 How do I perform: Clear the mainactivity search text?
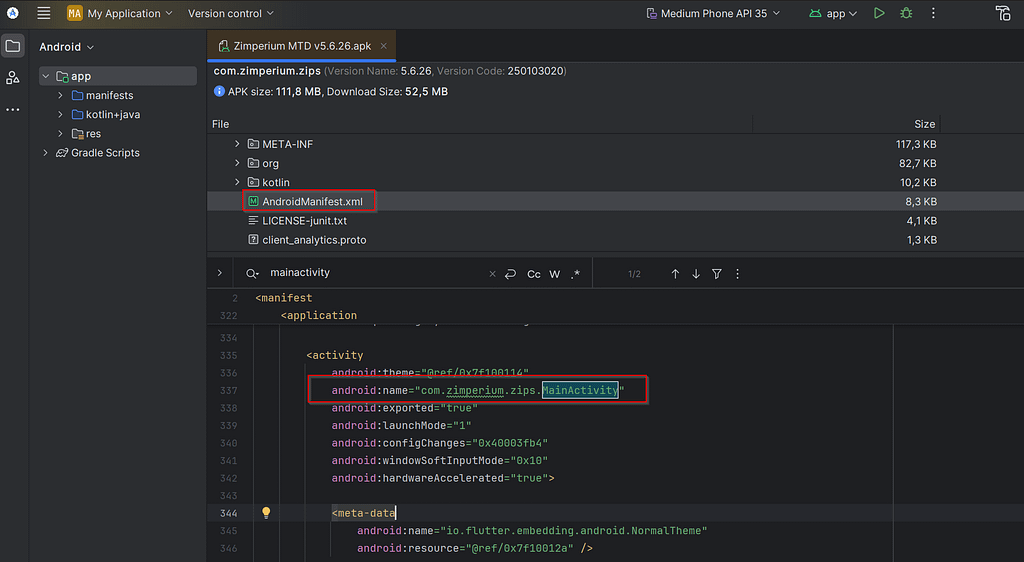(492, 274)
